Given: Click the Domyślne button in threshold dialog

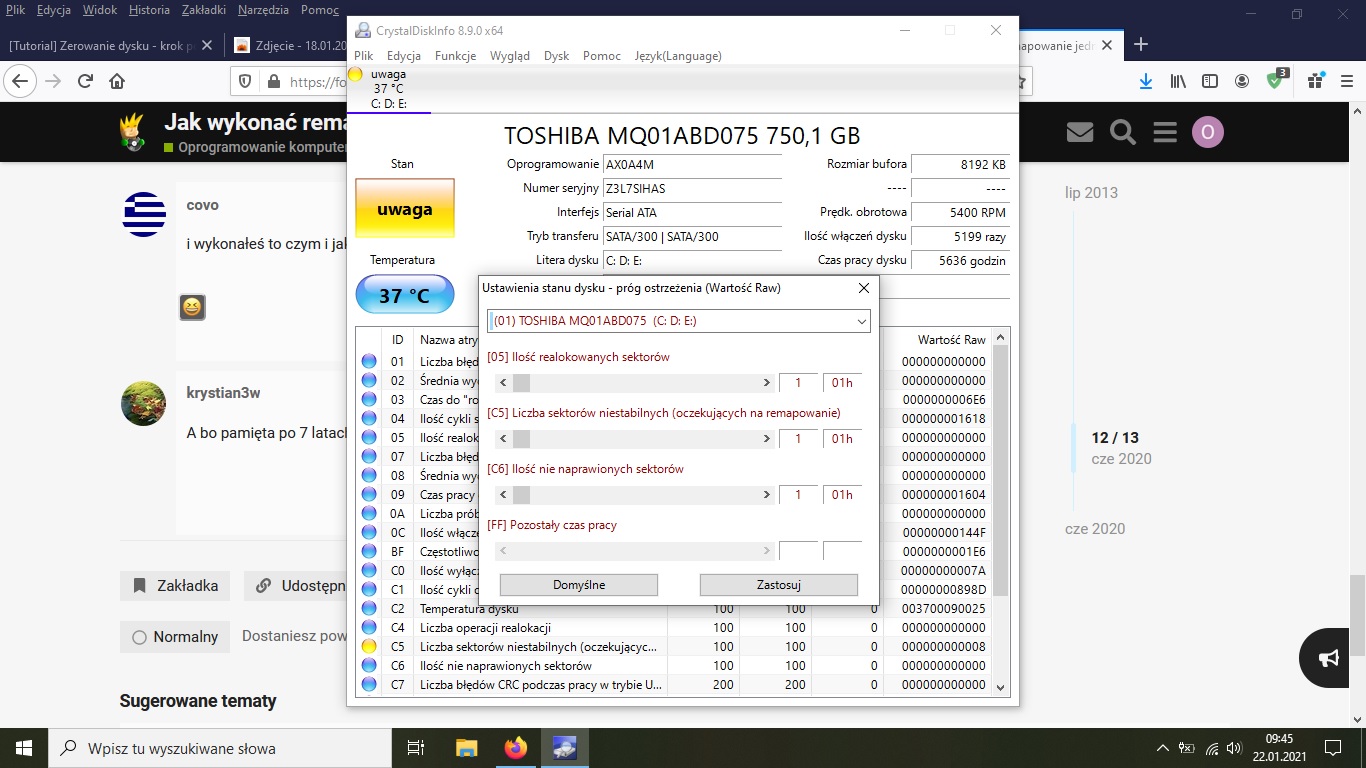Looking at the screenshot, I should coord(579,585).
